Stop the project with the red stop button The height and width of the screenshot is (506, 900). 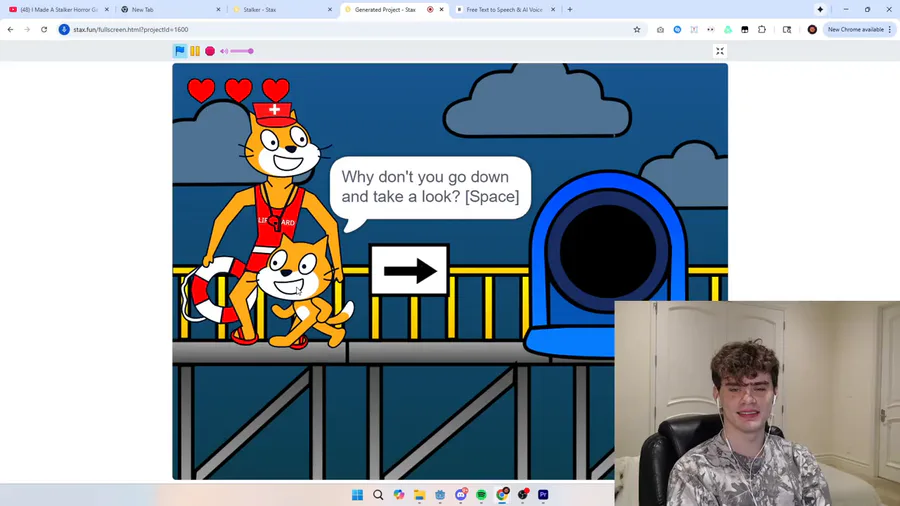tap(210, 51)
